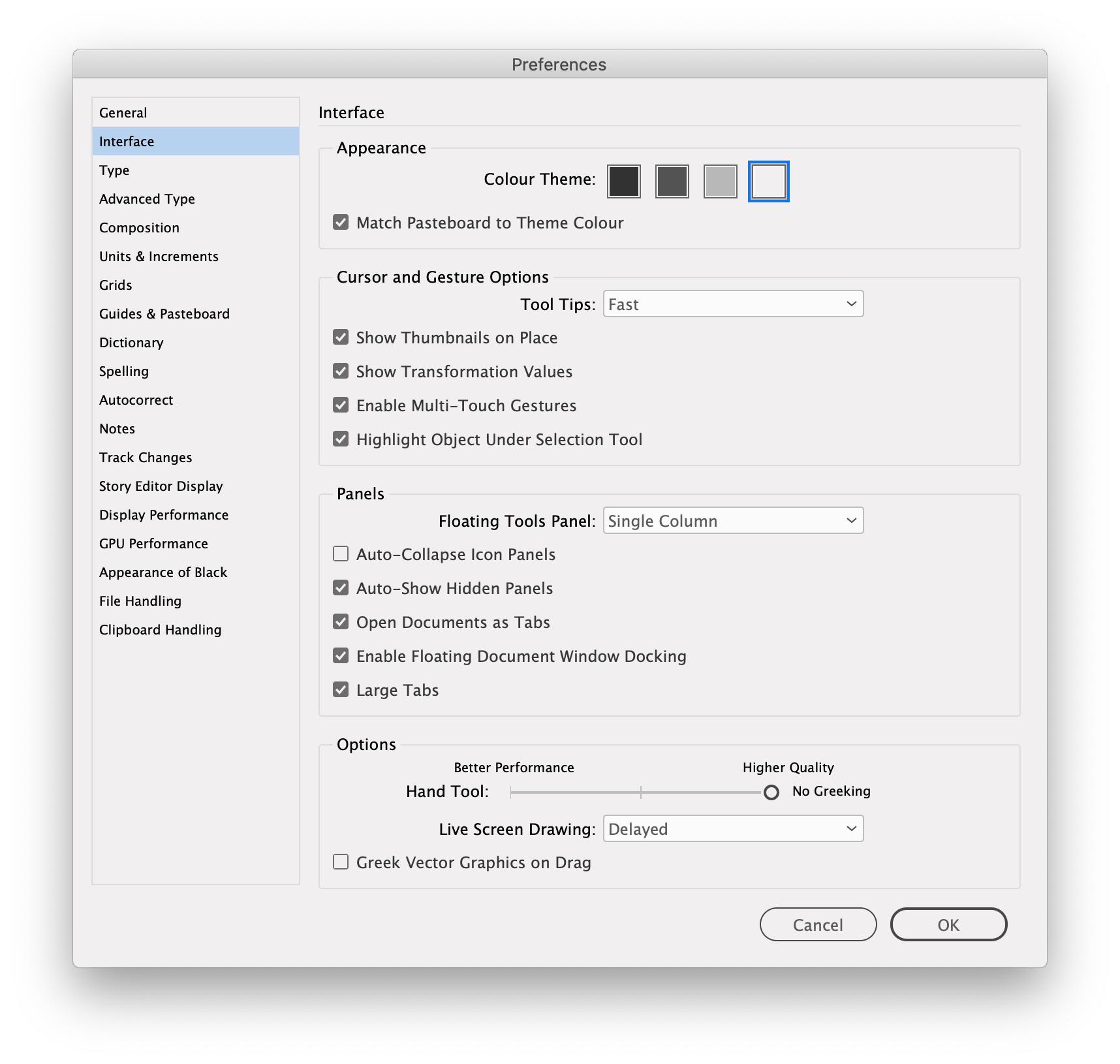This screenshot has height=1064, width=1120.
Task: Select the darkest Colour Theme swatch
Action: pyautogui.click(x=623, y=181)
